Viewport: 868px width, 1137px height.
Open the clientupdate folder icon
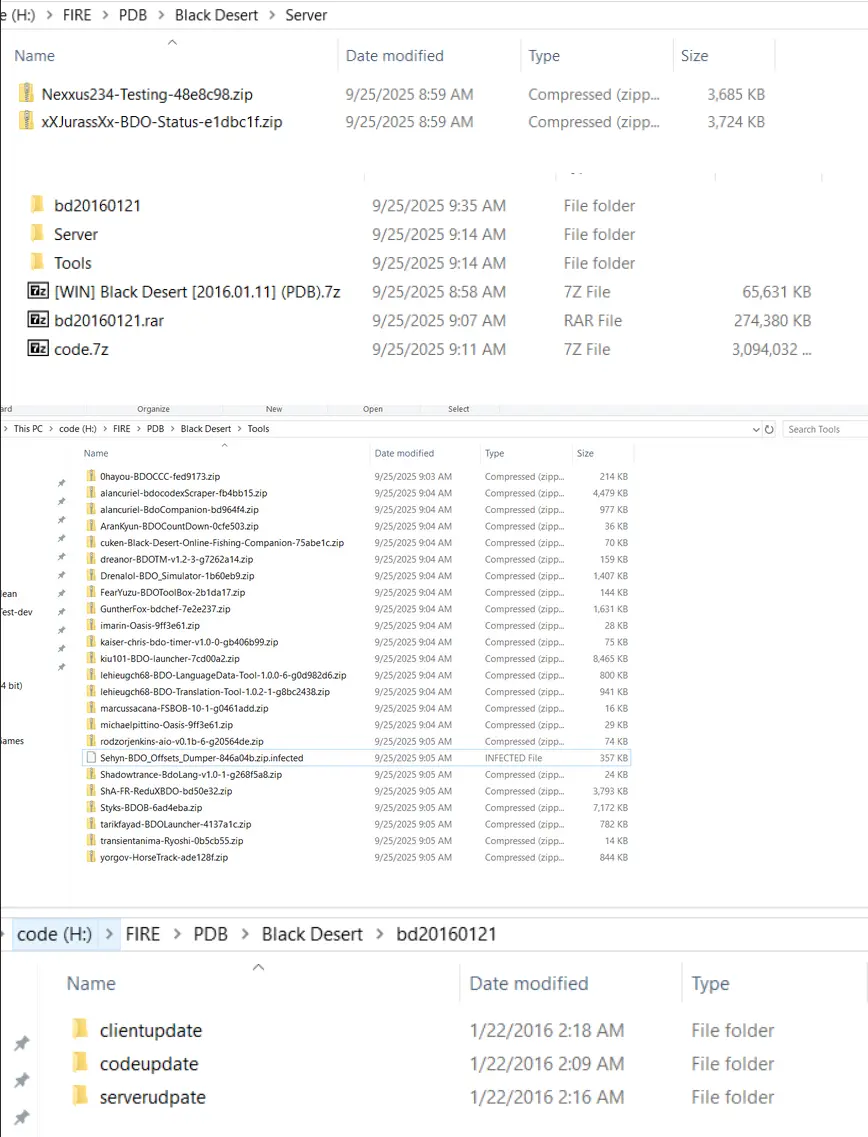pyautogui.click(x=80, y=1029)
